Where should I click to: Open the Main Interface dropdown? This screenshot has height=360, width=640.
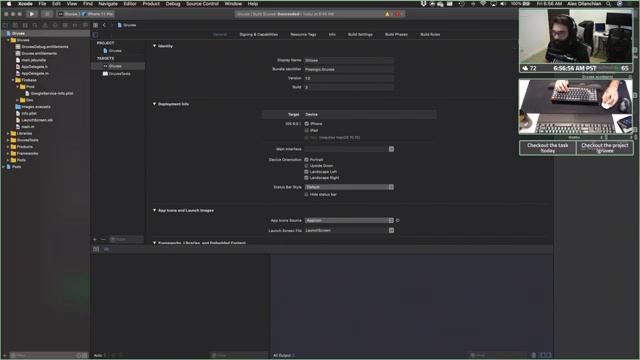click(x=349, y=149)
